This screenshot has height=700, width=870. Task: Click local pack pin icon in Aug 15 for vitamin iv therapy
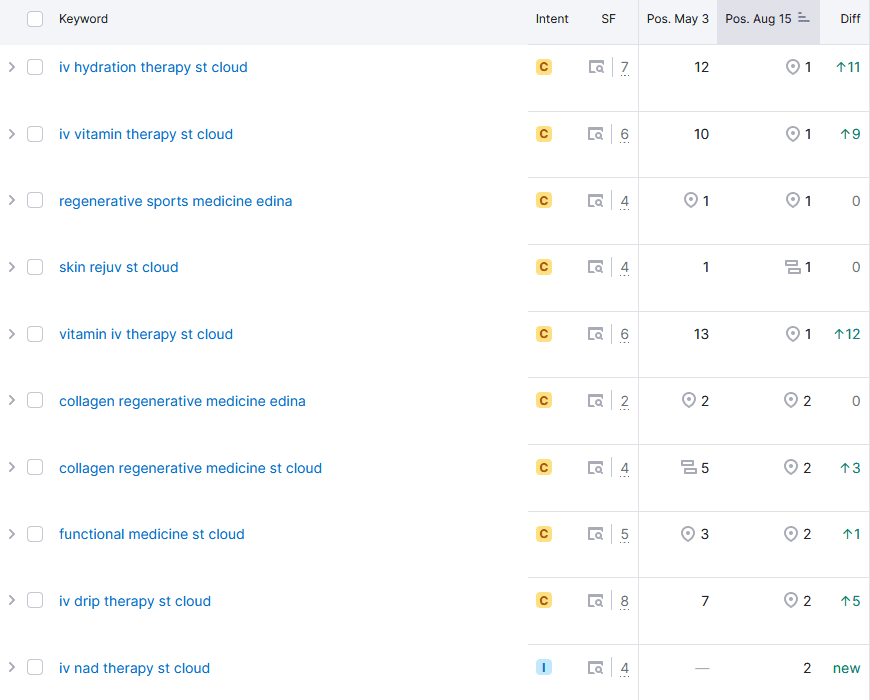793,334
